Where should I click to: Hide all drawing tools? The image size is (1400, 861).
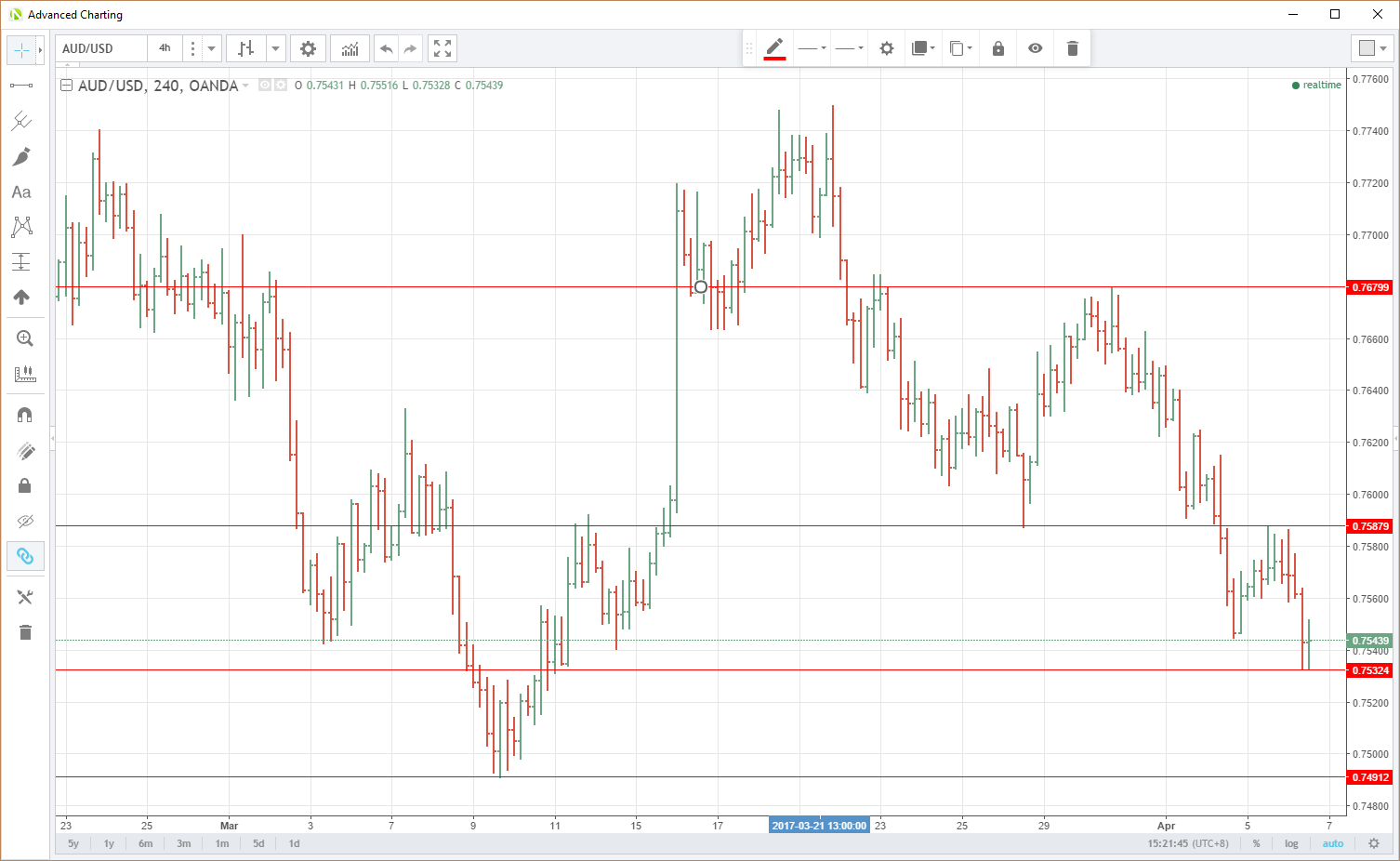25,521
